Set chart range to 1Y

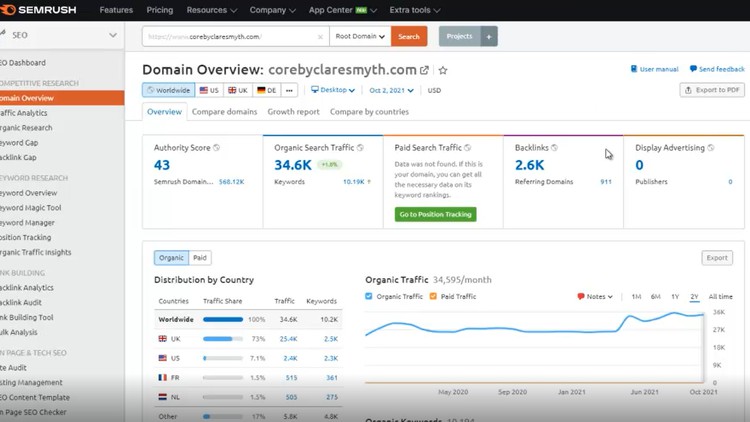(675, 297)
